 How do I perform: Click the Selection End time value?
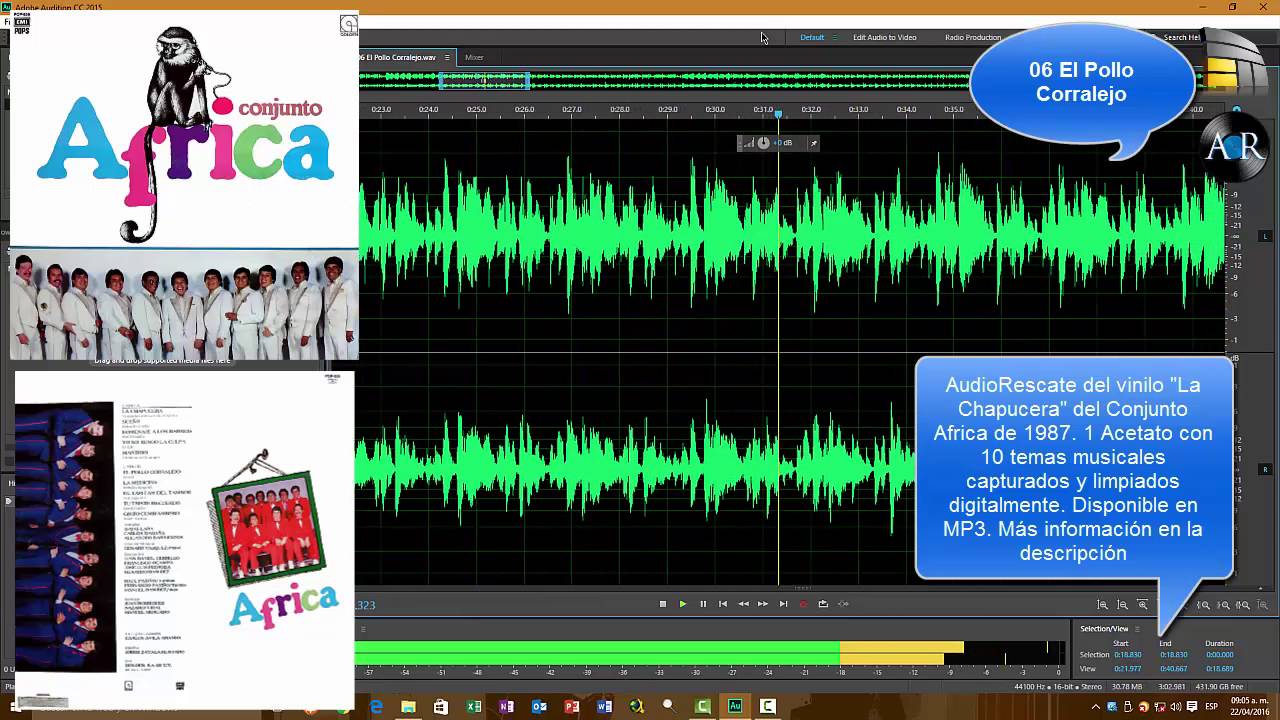(1174, 655)
